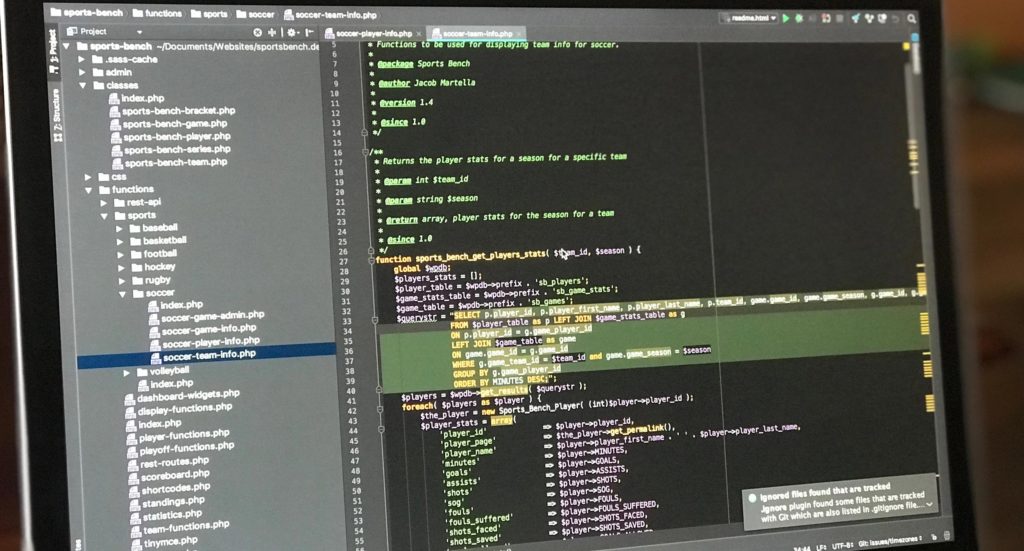Collapse the sports folder
This screenshot has height=551, width=1024.
(104, 215)
